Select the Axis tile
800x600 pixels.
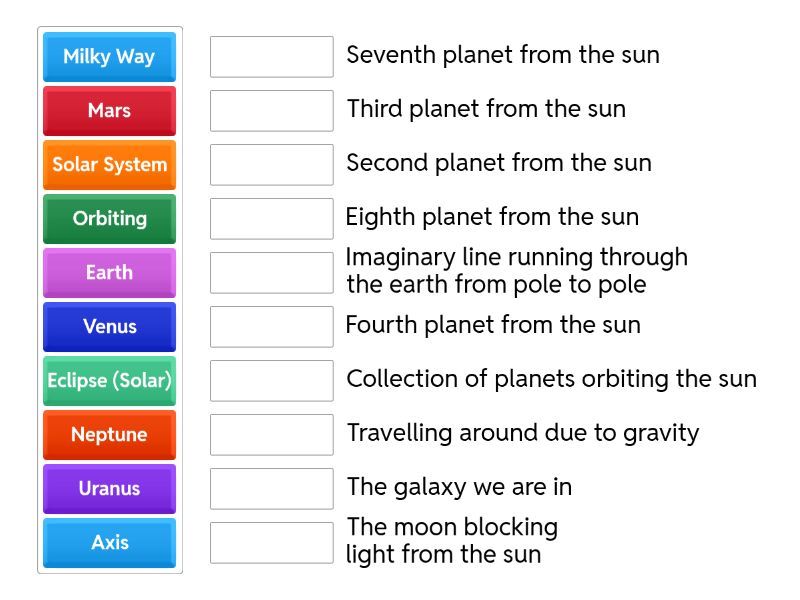[109, 542]
